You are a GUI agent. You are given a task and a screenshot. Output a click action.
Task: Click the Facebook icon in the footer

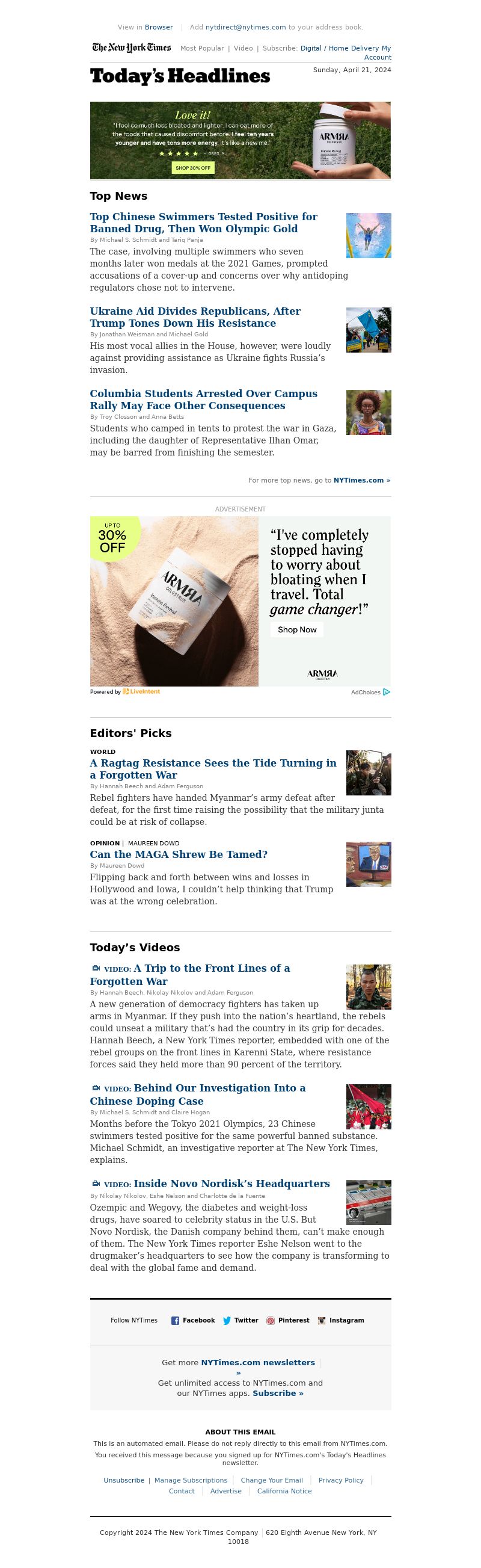tap(175, 1321)
